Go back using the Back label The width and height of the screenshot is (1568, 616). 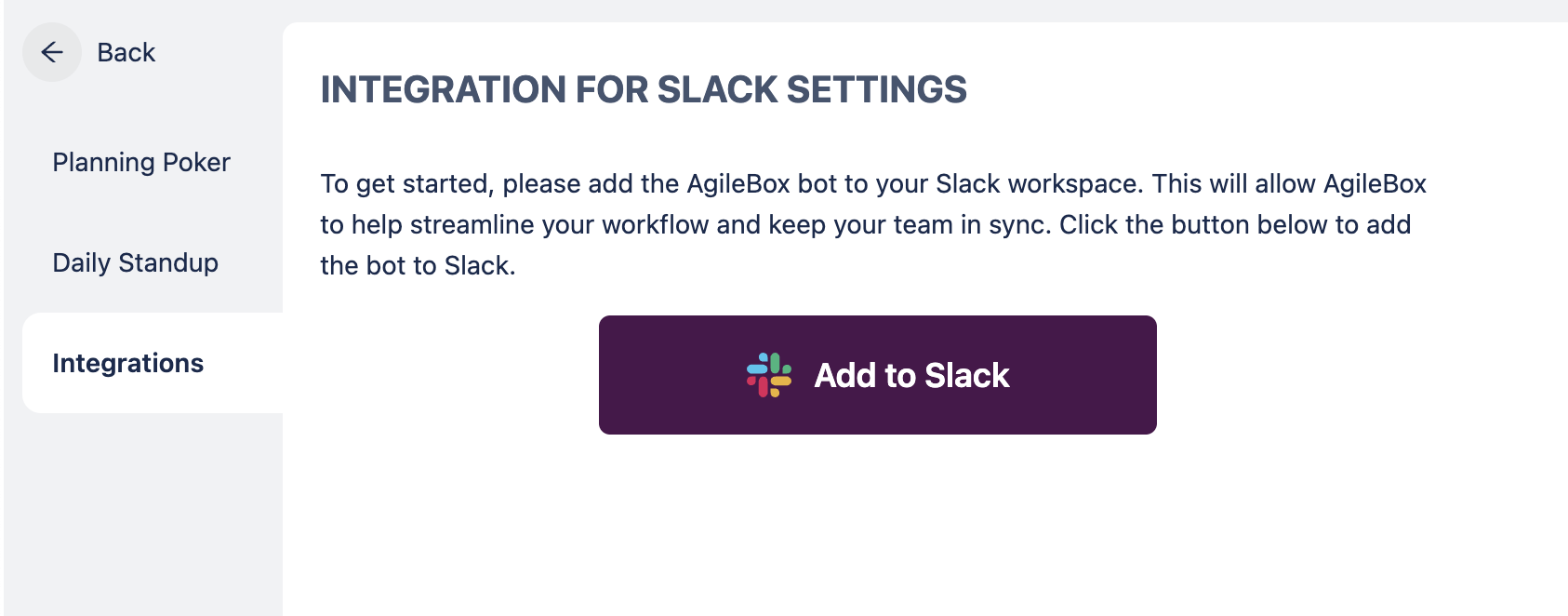(126, 53)
